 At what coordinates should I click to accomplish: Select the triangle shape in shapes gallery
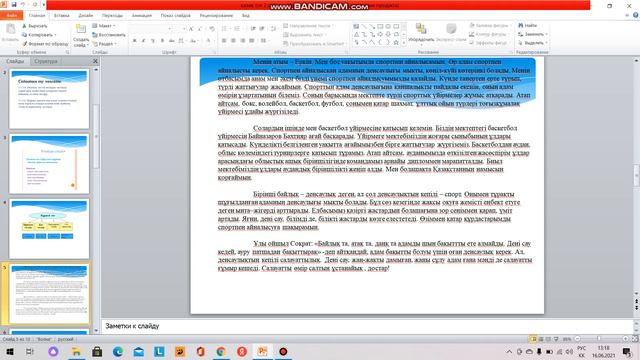coord(356,35)
